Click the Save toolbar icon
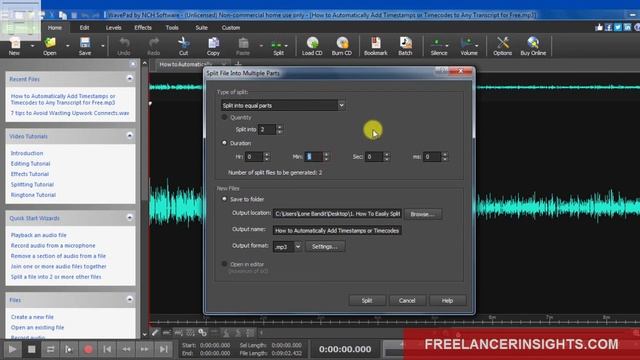 [85, 46]
